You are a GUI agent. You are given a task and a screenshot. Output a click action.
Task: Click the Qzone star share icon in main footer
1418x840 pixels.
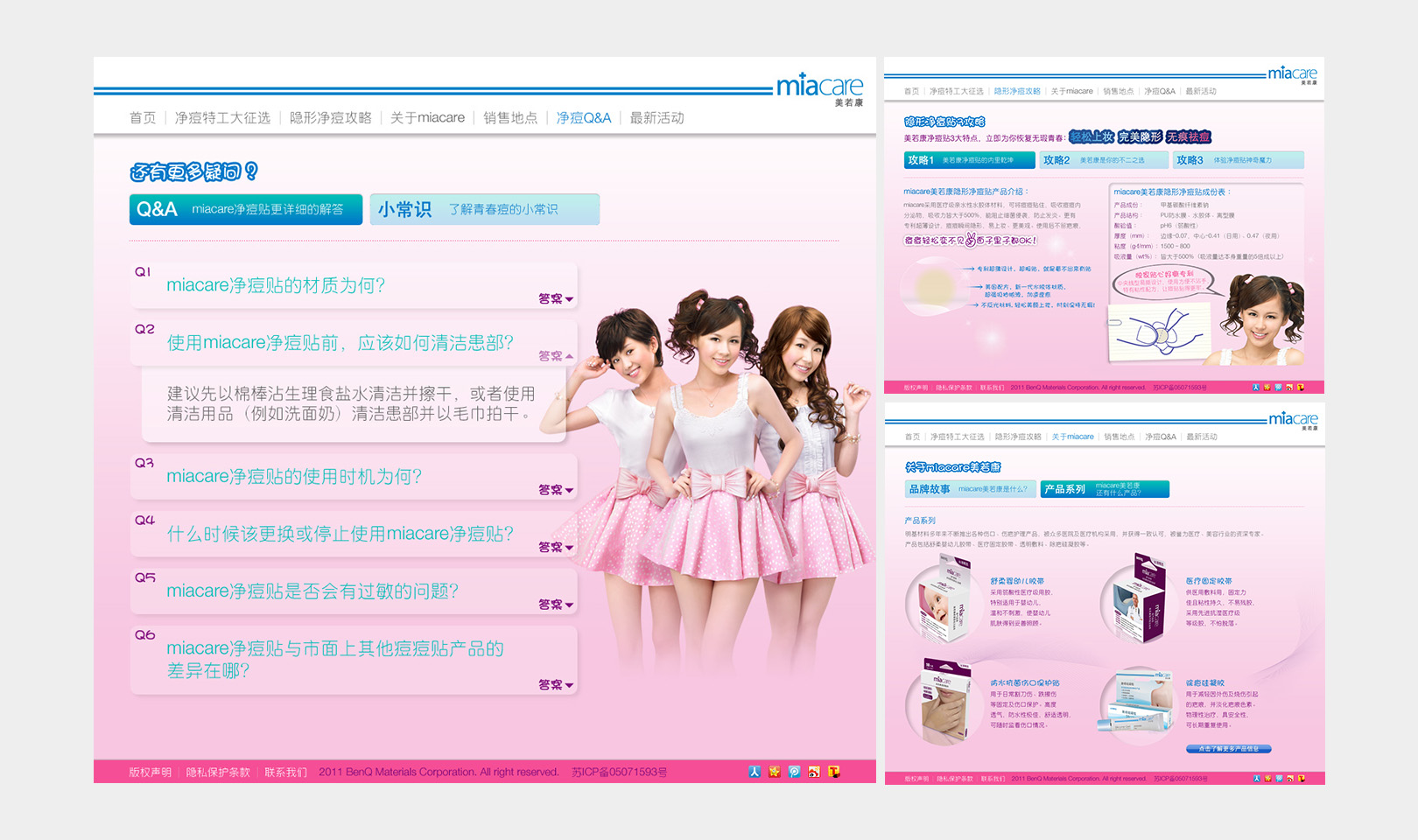tap(775, 772)
